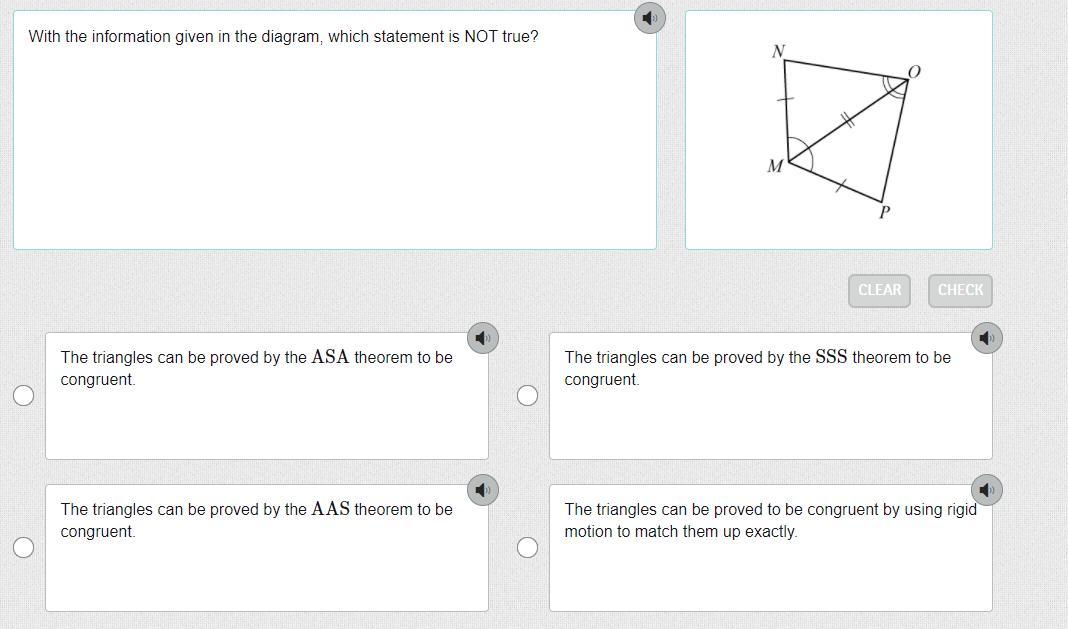This screenshot has height=629, width=1068.
Task: Play audio for the SSS theorem answer
Action: tap(987, 338)
